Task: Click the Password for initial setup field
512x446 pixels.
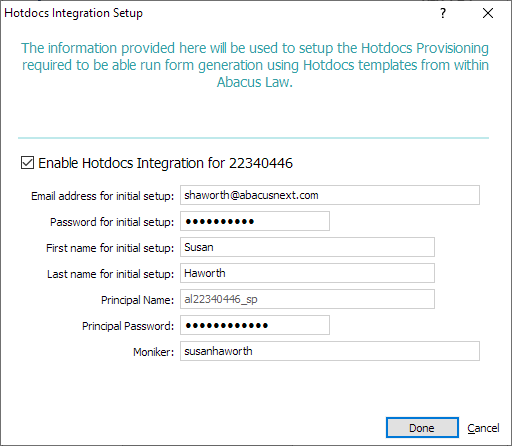Action: coord(255,221)
